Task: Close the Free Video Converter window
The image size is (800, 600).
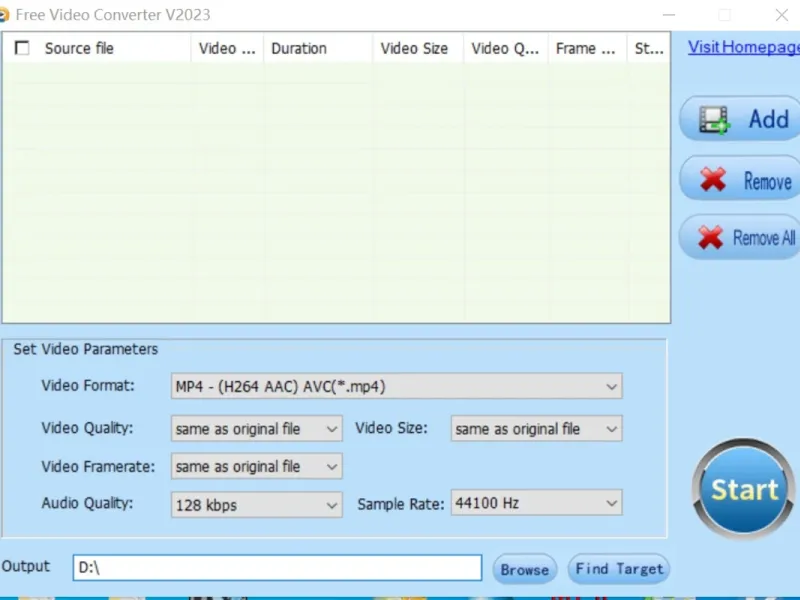Action: 781,15
